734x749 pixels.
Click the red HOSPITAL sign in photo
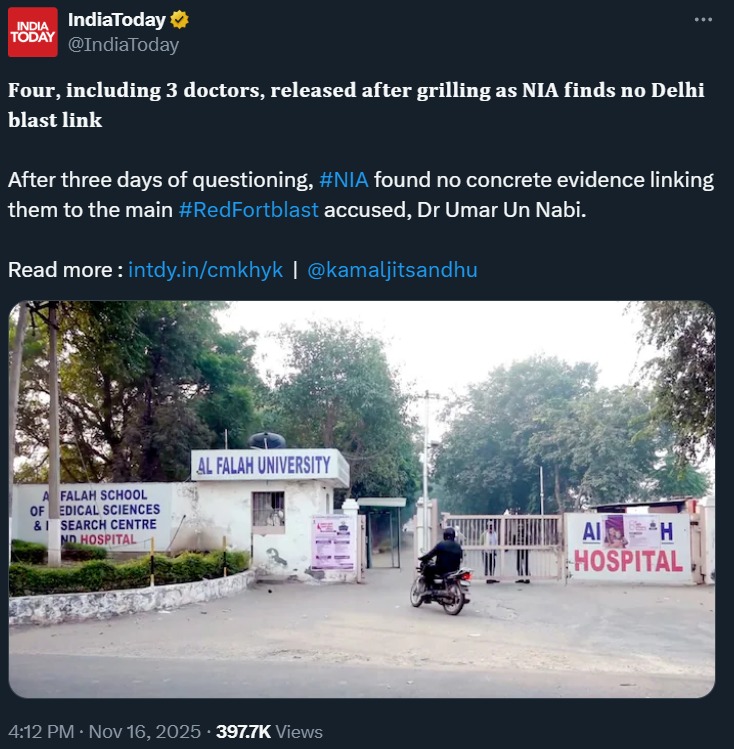click(x=629, y=560)
